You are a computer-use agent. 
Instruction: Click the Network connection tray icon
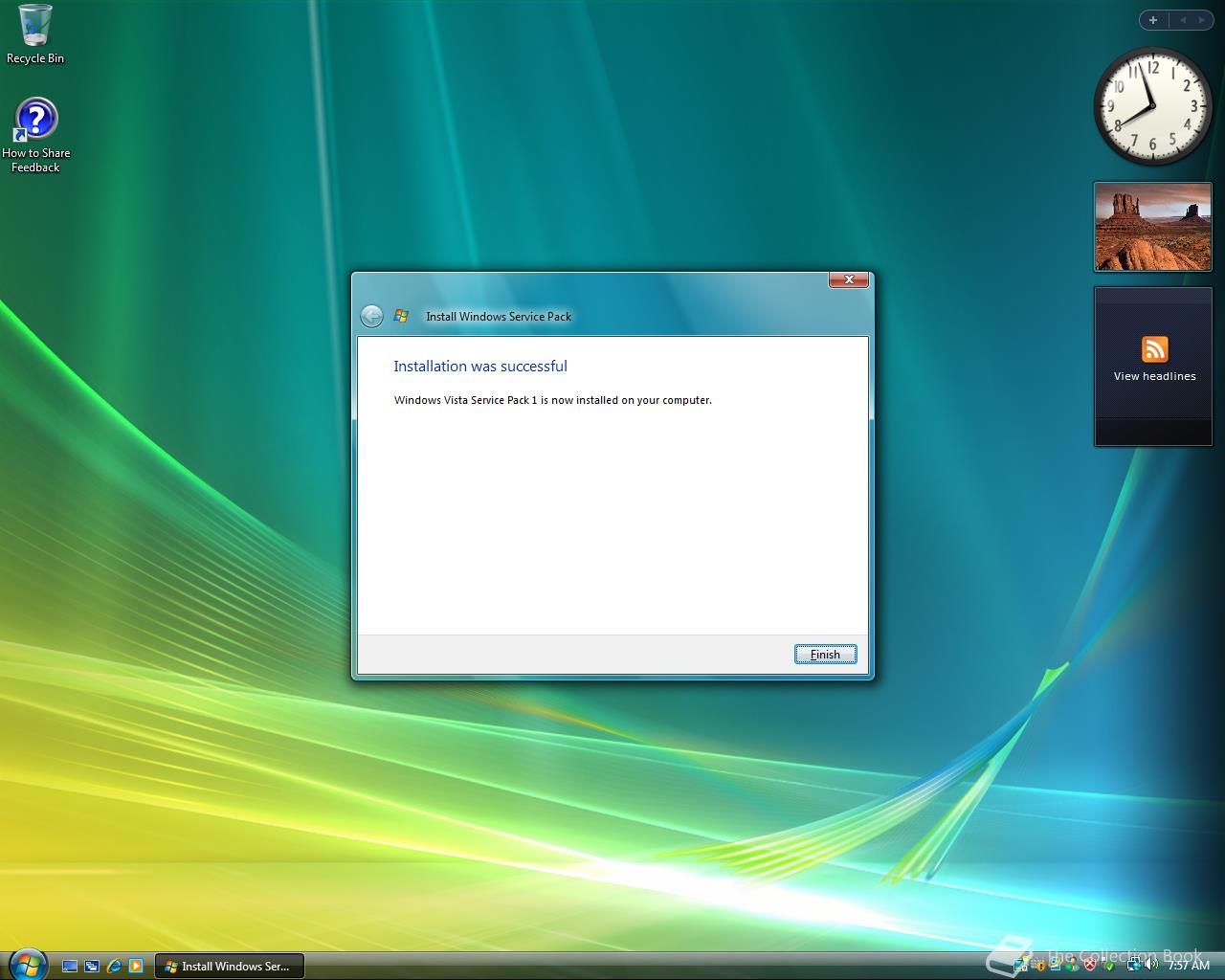1134,965
